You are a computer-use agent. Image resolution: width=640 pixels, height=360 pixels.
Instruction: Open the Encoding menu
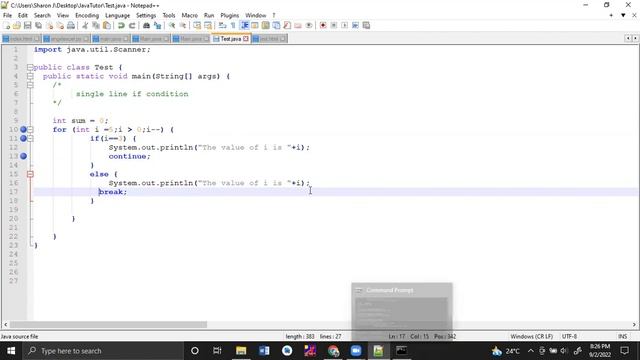point(87,15)
